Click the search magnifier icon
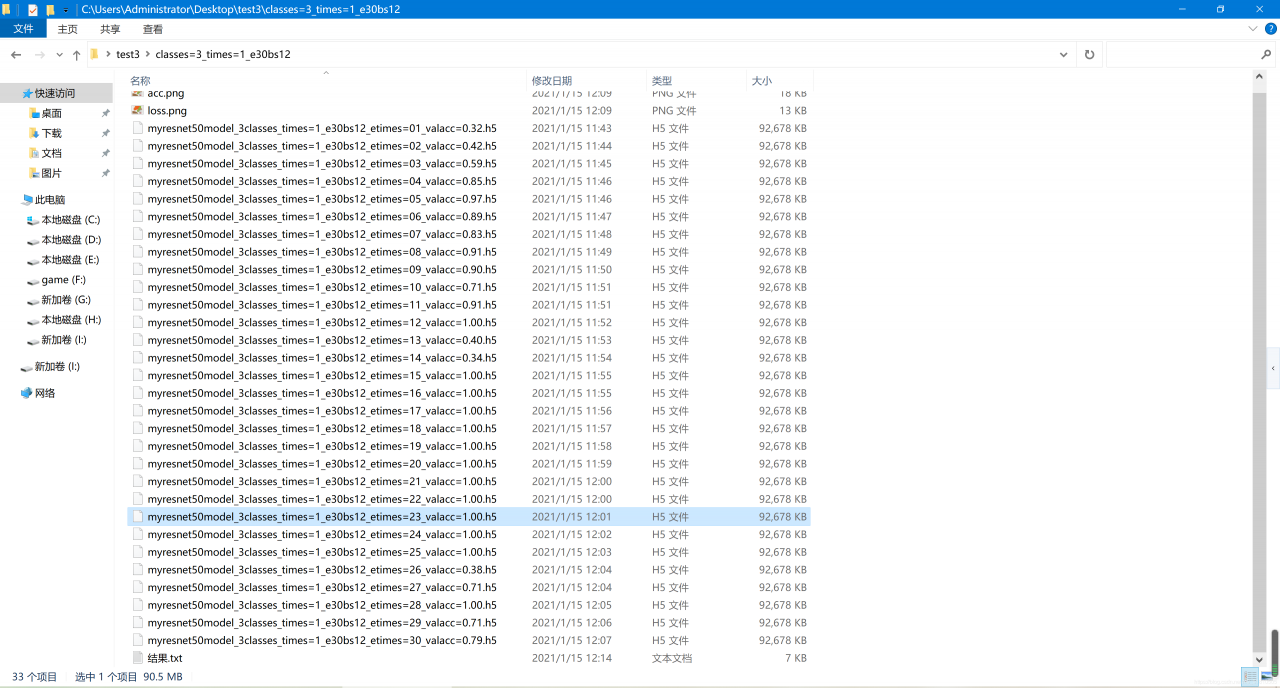The image size is (1280, 688). pos(1266,55)
